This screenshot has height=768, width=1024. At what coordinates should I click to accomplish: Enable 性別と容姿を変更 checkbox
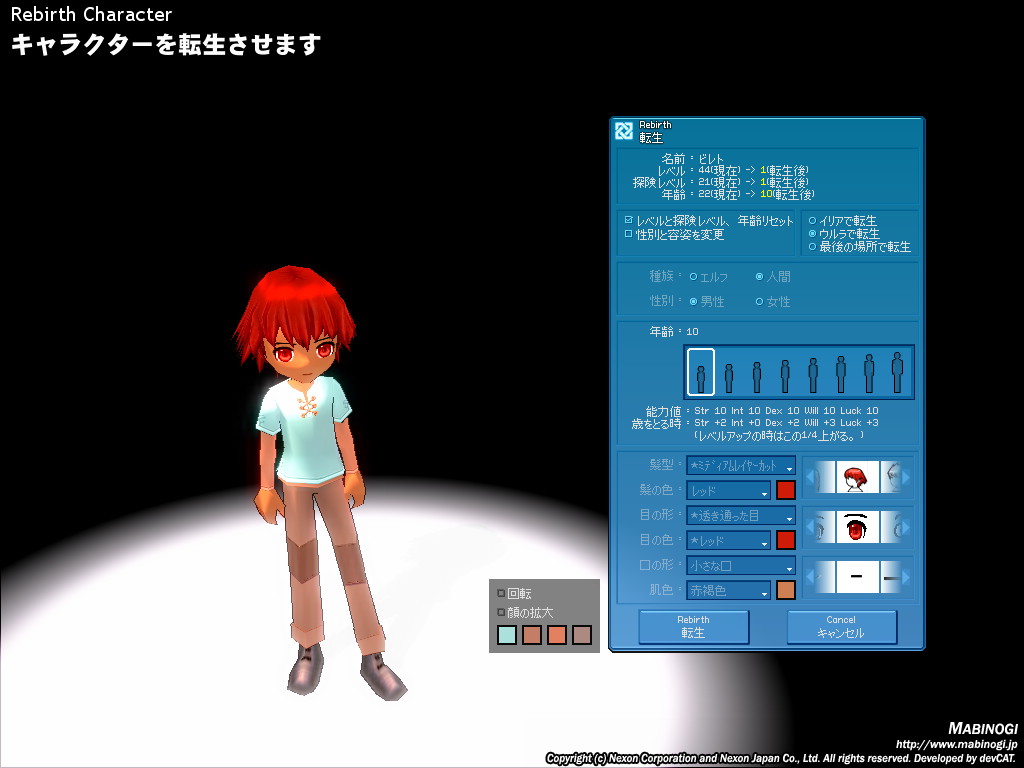coord(628,234)
